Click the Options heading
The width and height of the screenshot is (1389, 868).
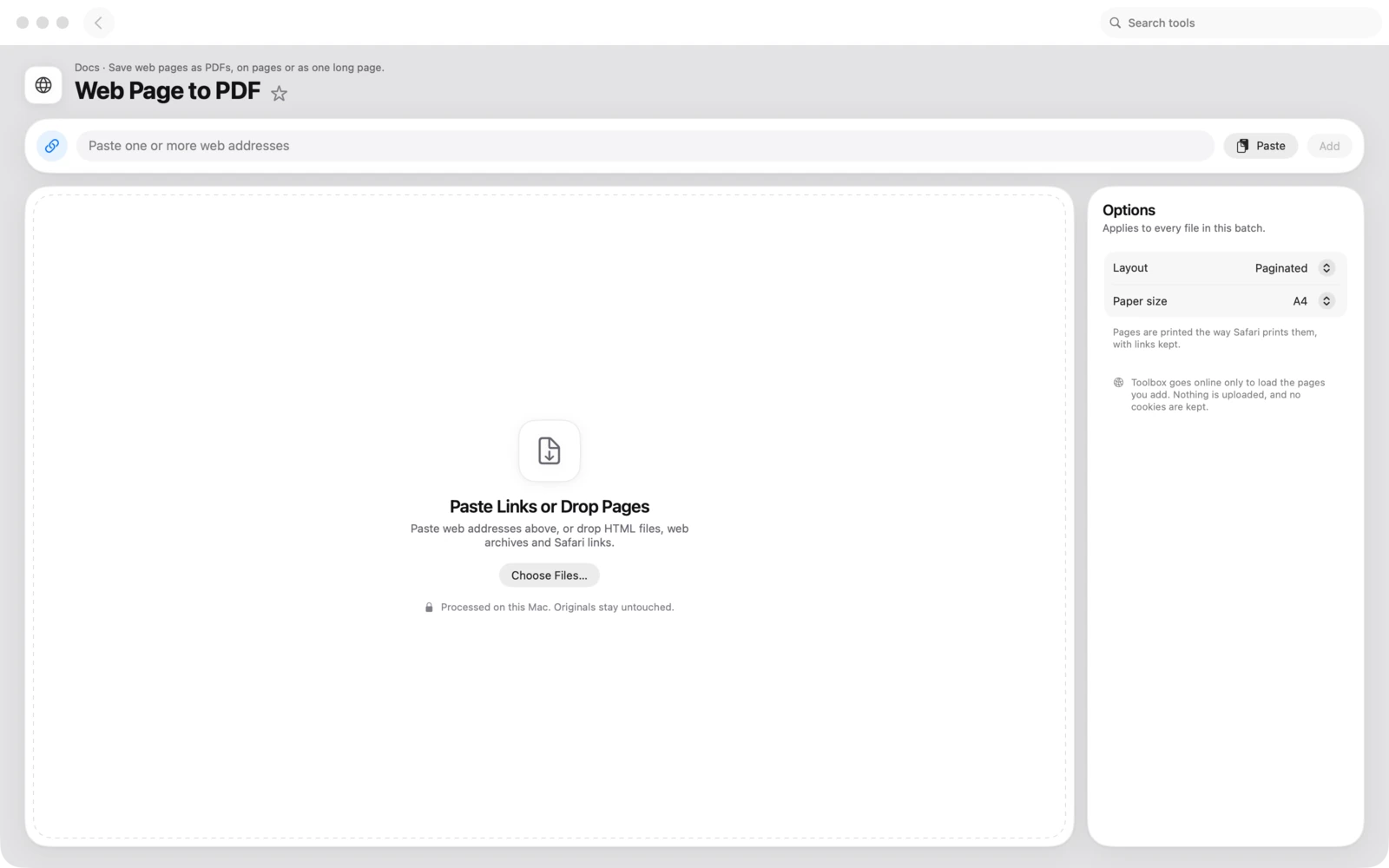1129,210
